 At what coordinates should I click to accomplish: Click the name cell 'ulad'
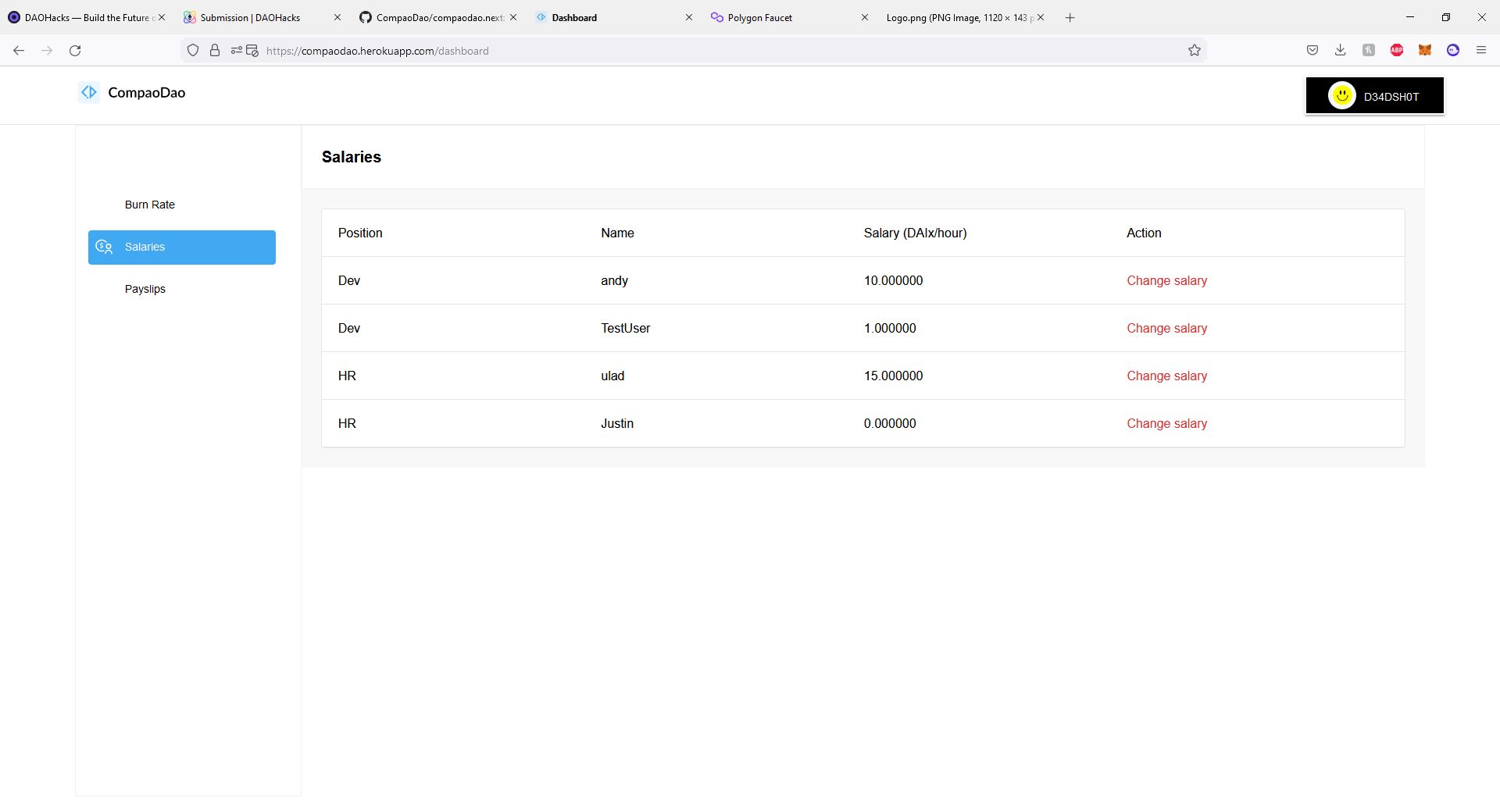click(x=612, y=376)
